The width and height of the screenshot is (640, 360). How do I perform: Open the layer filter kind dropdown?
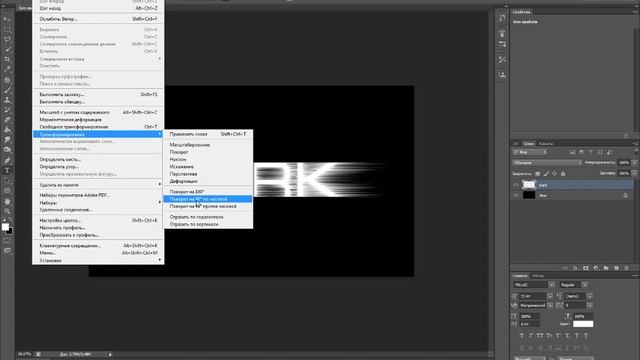click(x=530, y=152)
